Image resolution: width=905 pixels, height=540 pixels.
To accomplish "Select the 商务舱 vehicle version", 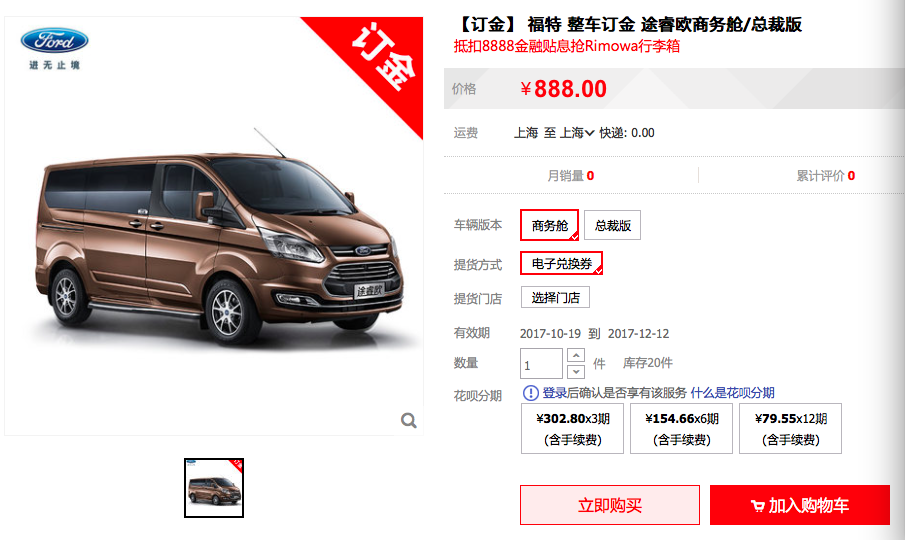I will [549, 225].
